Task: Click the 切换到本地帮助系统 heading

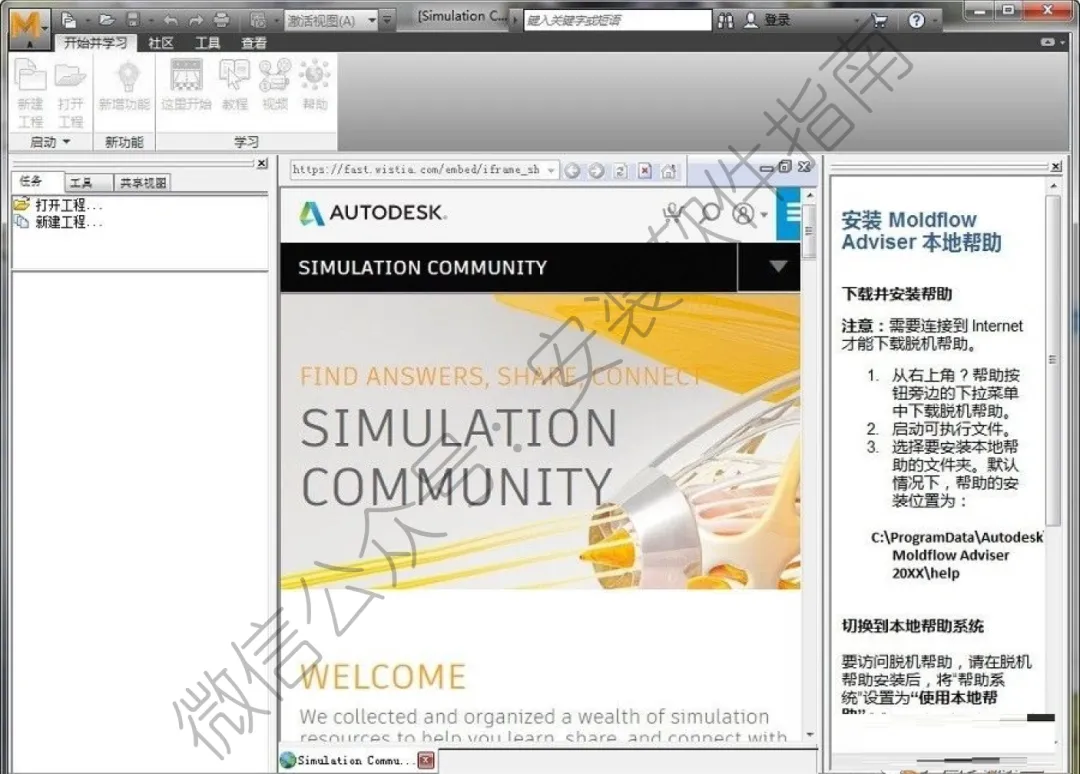Action: click(x=913, y=626)
